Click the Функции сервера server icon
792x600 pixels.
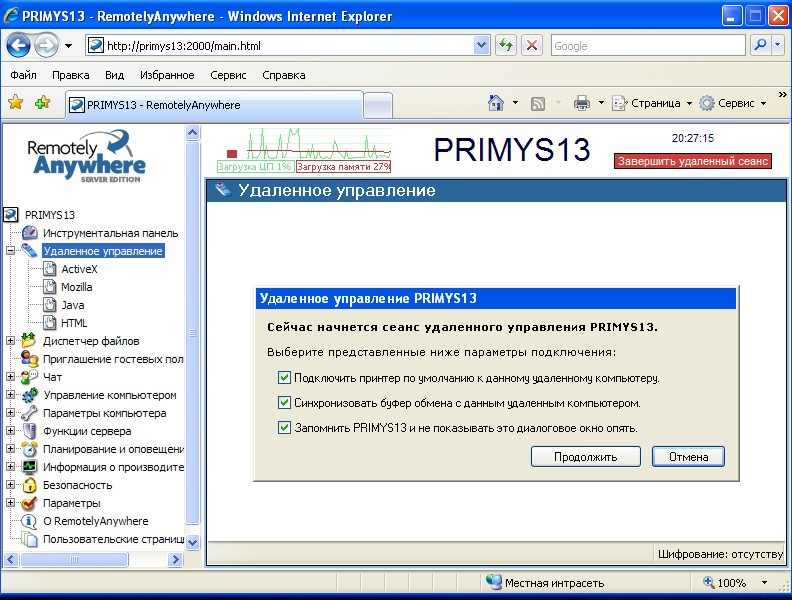(29, 431)
